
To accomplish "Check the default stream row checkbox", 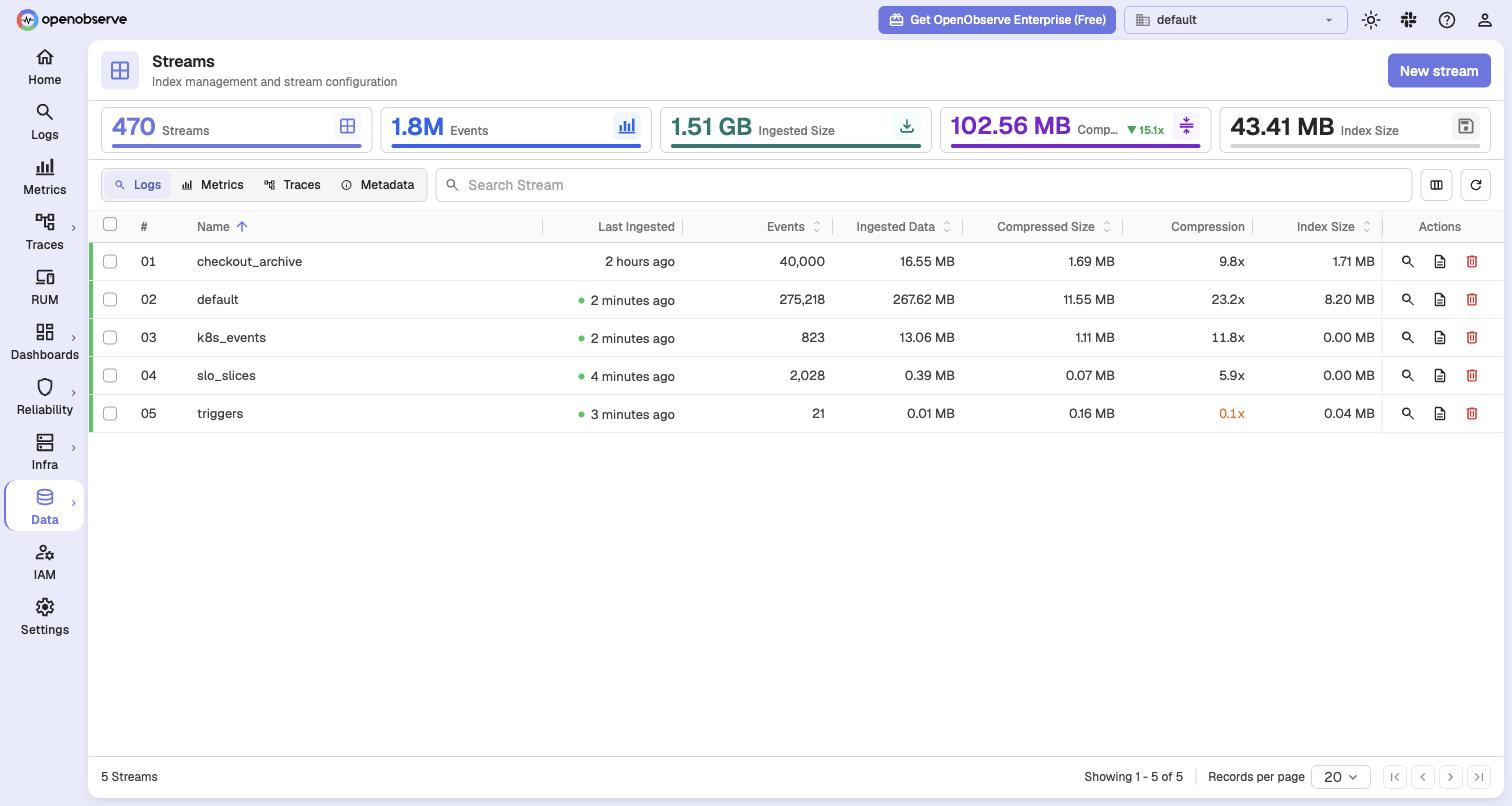I will click(x=110, y=300).
